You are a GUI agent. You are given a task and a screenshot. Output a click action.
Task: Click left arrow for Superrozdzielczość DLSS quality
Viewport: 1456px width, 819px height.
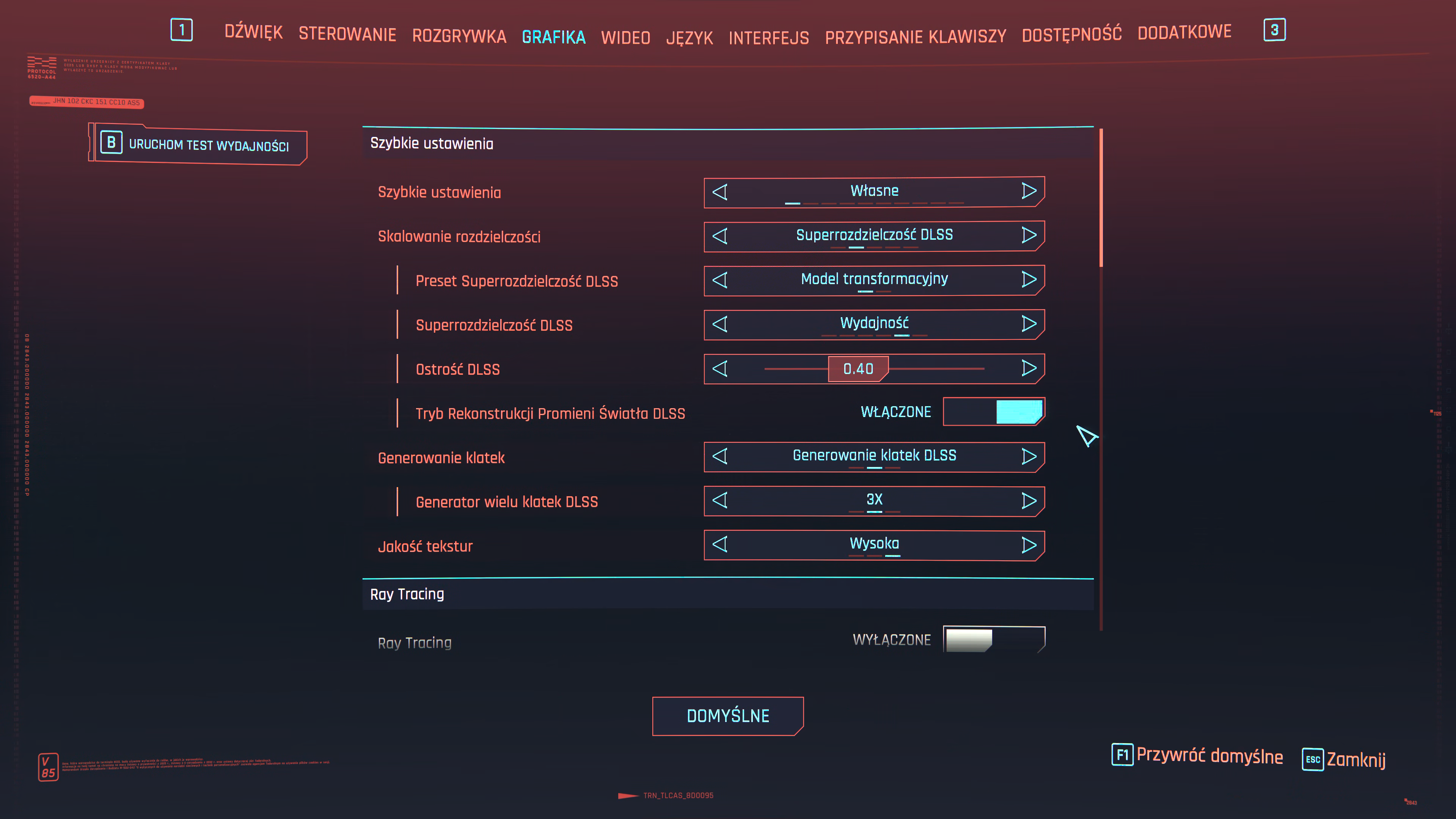click(719, 324)
